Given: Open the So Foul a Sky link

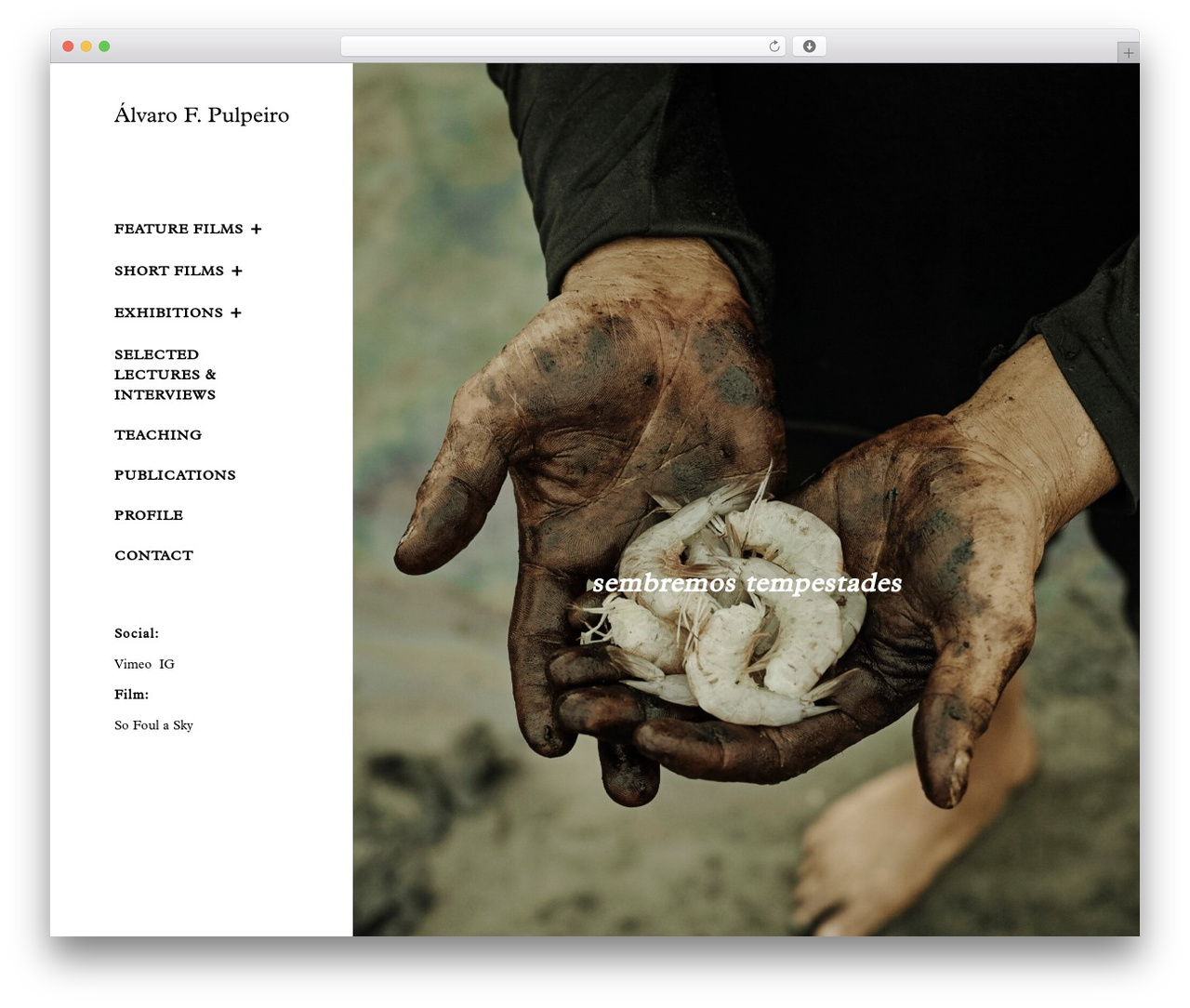Looking at the screenshot, I should pos(153,725).
